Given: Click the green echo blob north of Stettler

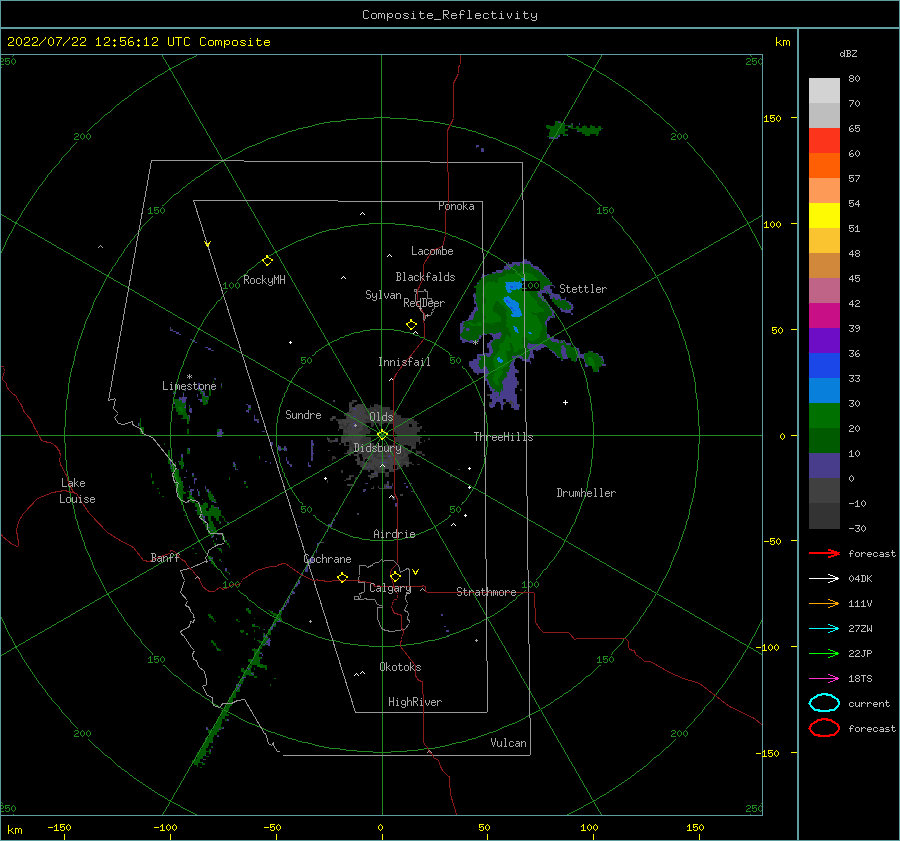Looking at the screenshot, I should tap(573, 129).
